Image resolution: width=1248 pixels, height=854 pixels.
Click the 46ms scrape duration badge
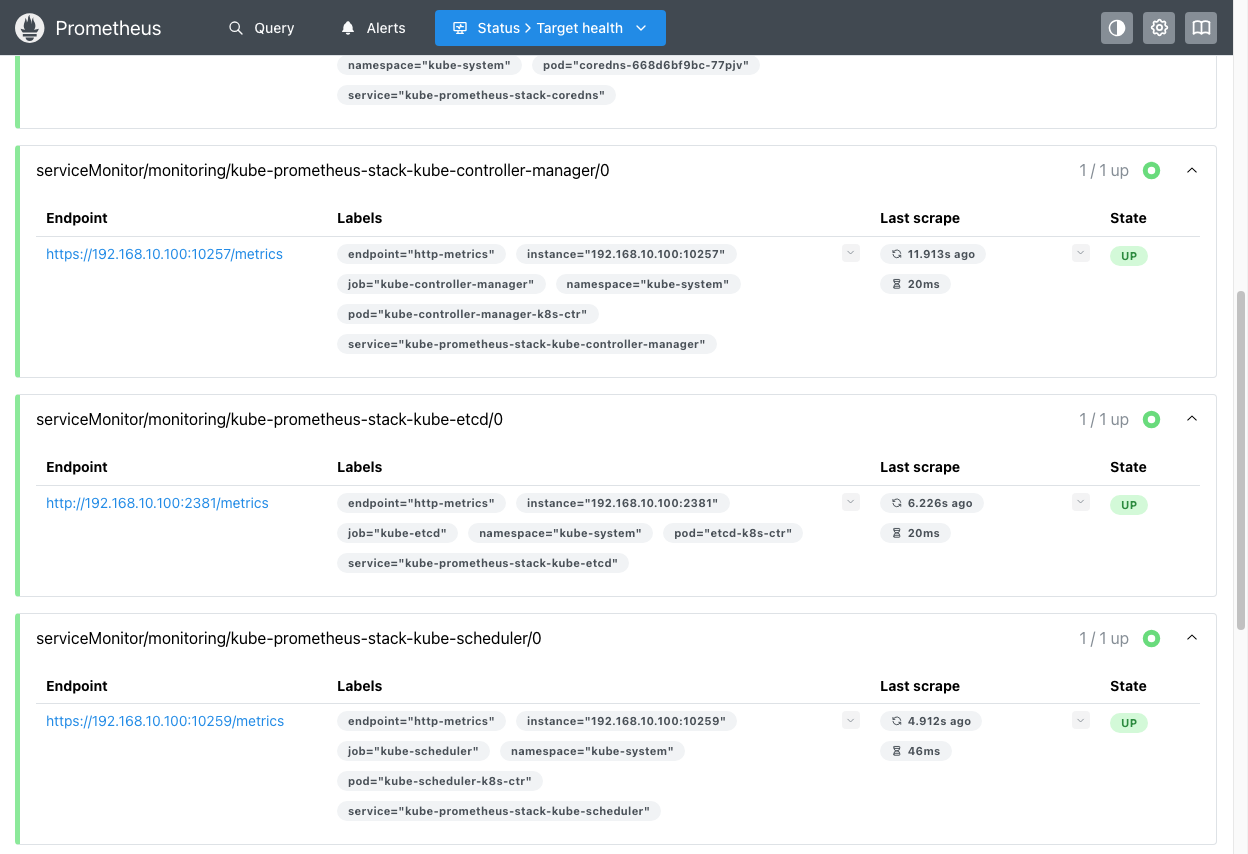click(915, 751)
